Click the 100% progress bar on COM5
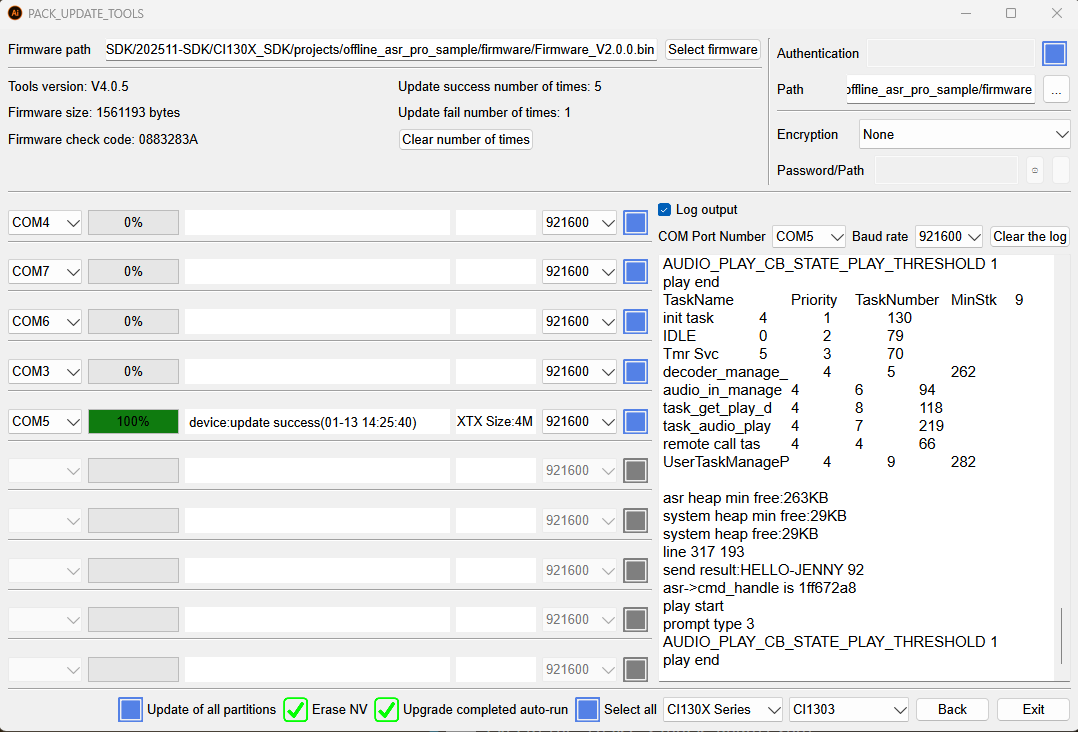Image resolution: width=1078 pixels, height=732 pixels. pos(133,421)
